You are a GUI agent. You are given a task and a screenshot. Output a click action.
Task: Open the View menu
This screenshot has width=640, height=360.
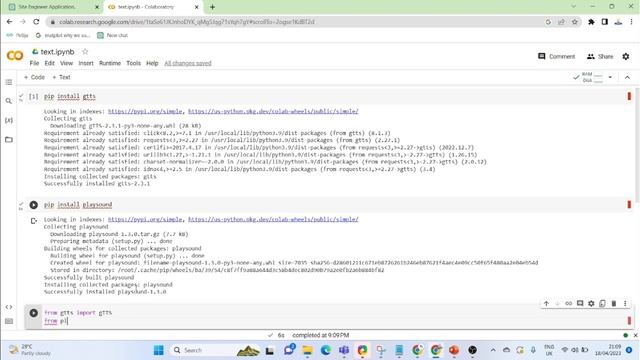tap(66, 63)
